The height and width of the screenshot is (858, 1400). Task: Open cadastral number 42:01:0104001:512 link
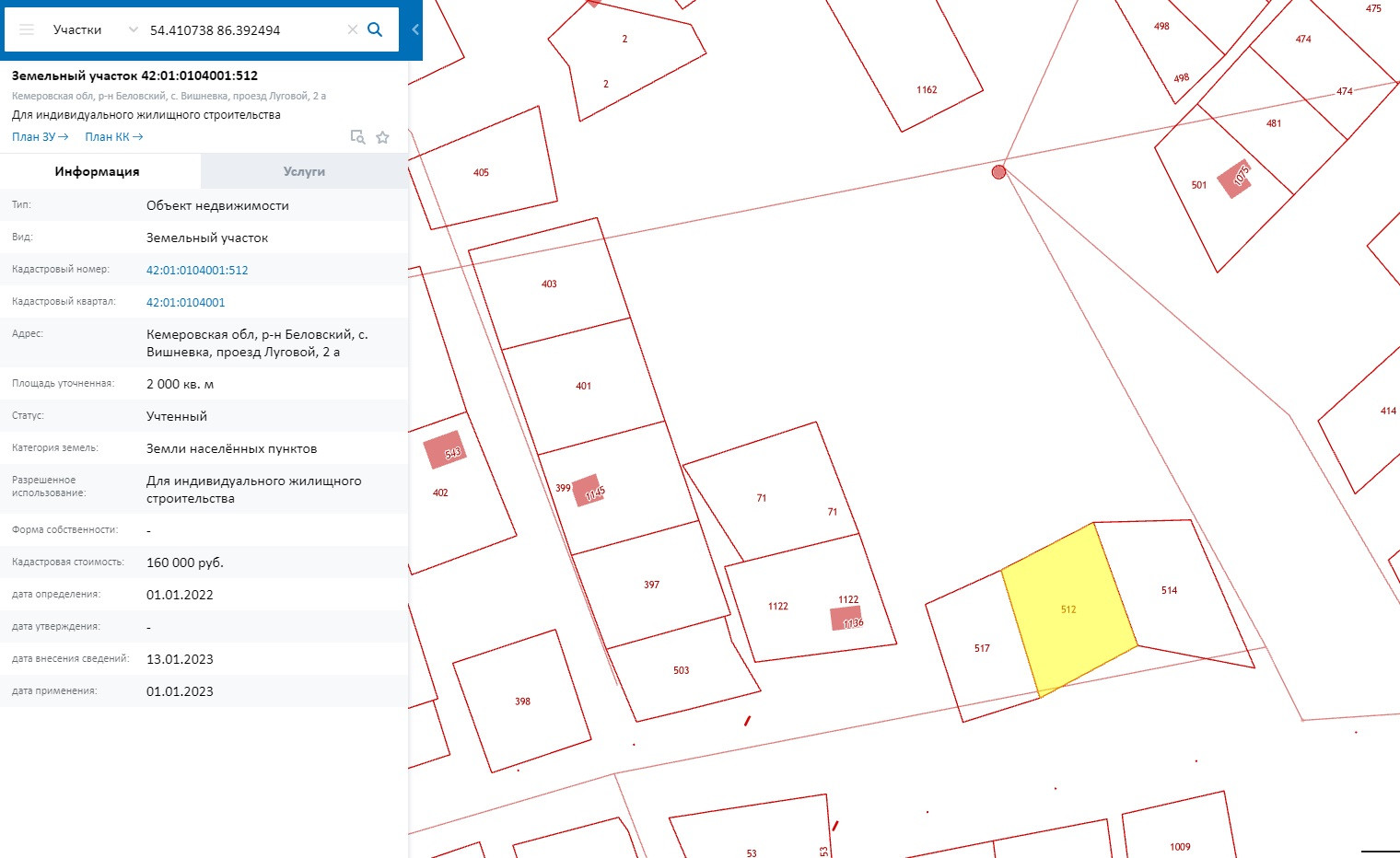click(x=197, y=270)
